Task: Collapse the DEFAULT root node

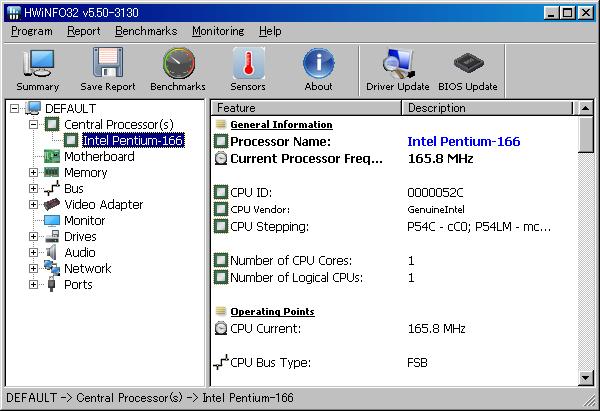Action: [x=14, y=109]
